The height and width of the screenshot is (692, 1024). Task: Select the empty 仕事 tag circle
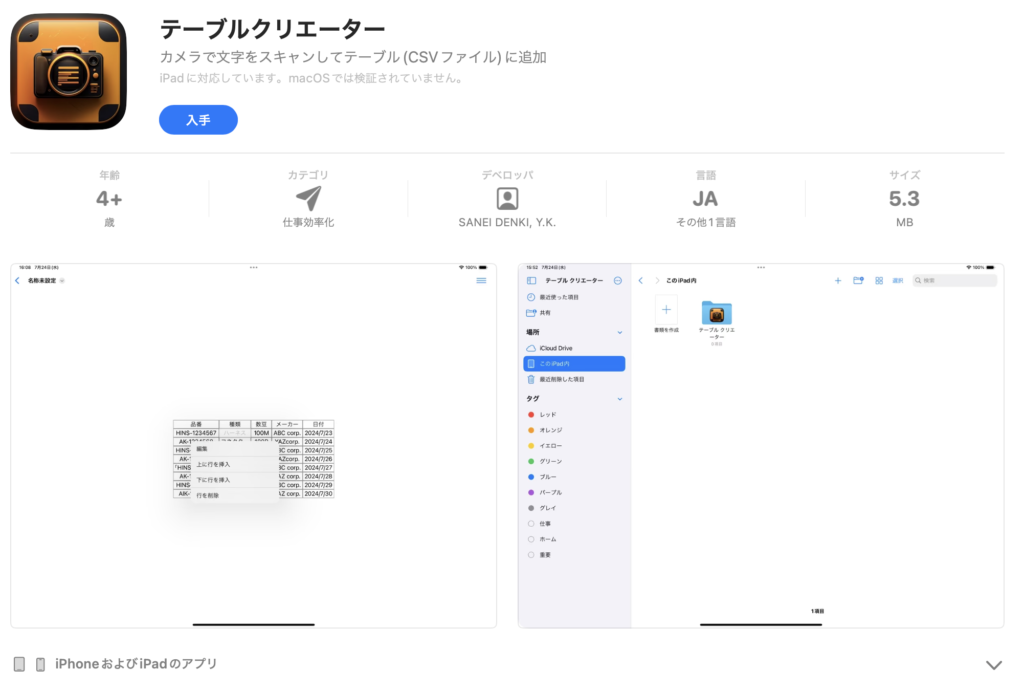tap(531, 524)
